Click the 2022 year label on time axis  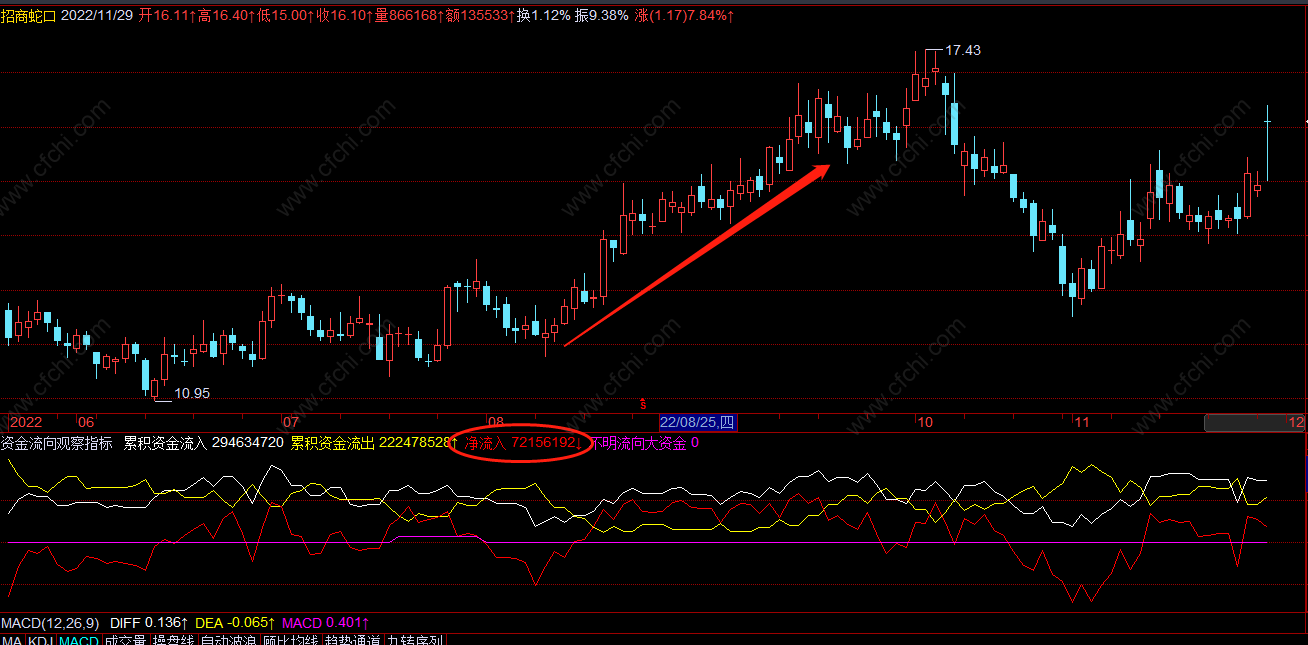[x=27, y=423]
